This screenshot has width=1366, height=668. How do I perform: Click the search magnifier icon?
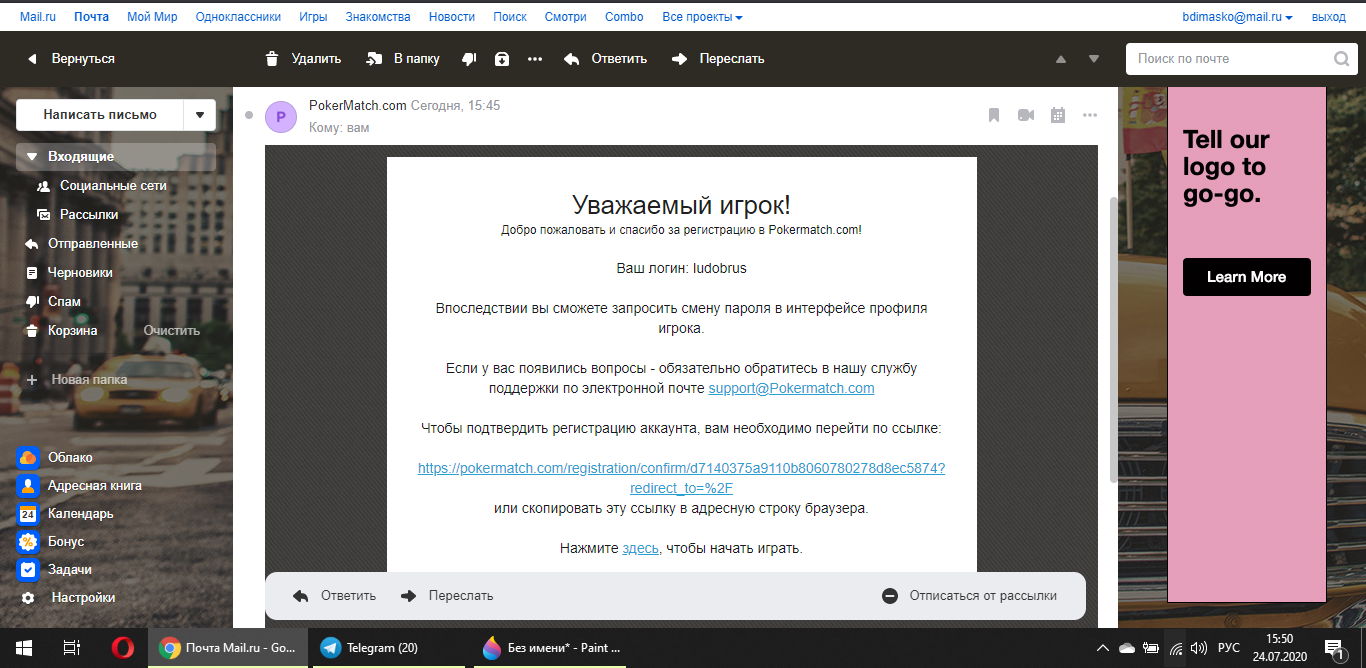[x=1341, y=59]
